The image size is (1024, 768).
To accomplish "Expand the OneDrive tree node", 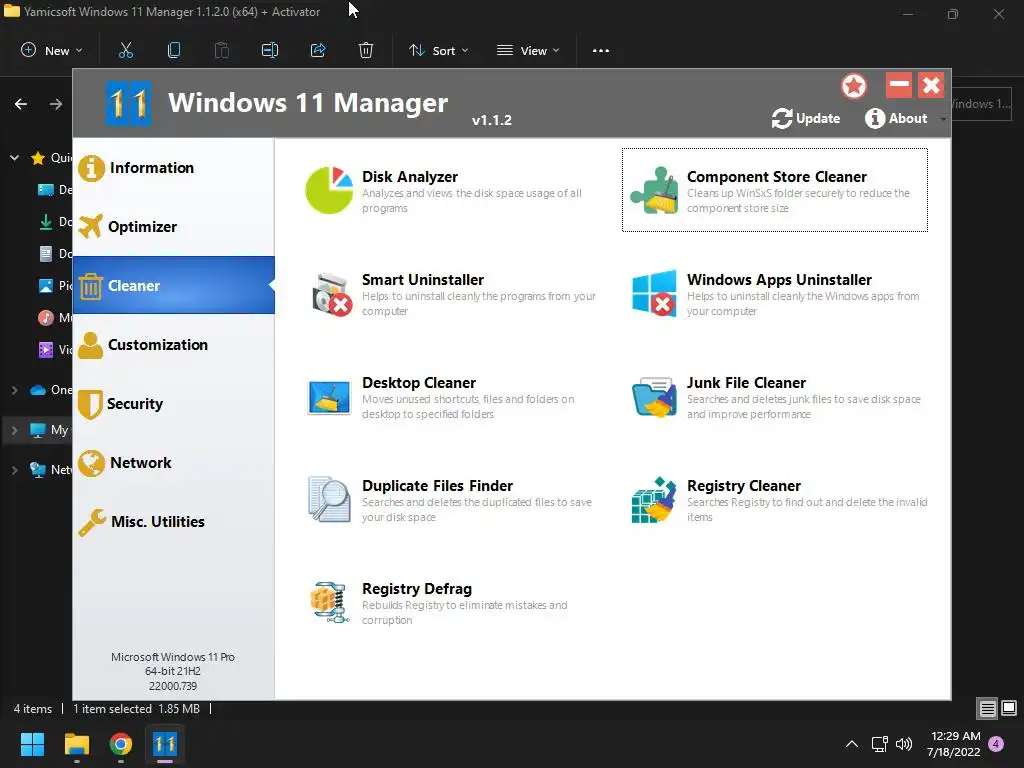I will (14, 390).
